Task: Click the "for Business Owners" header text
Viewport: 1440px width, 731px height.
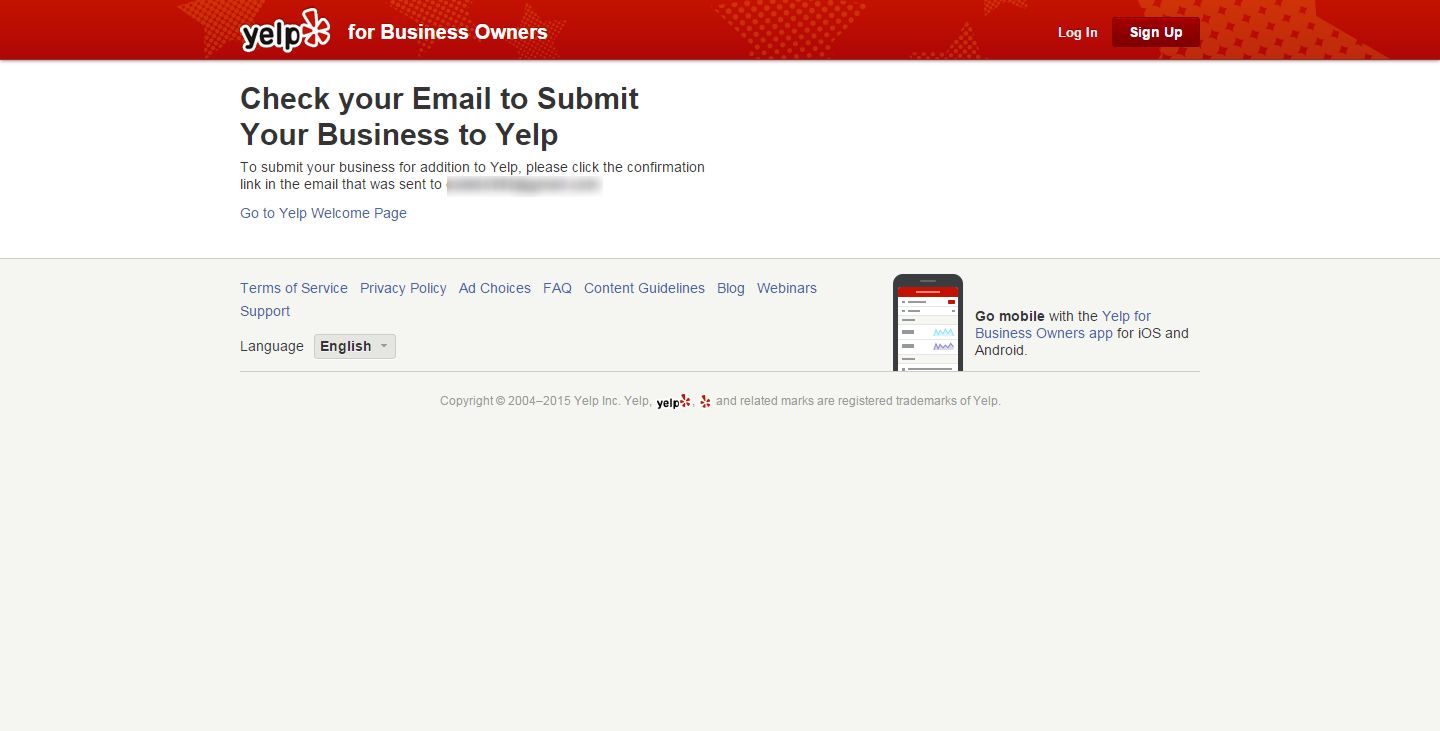Action: tap(447, 32)
